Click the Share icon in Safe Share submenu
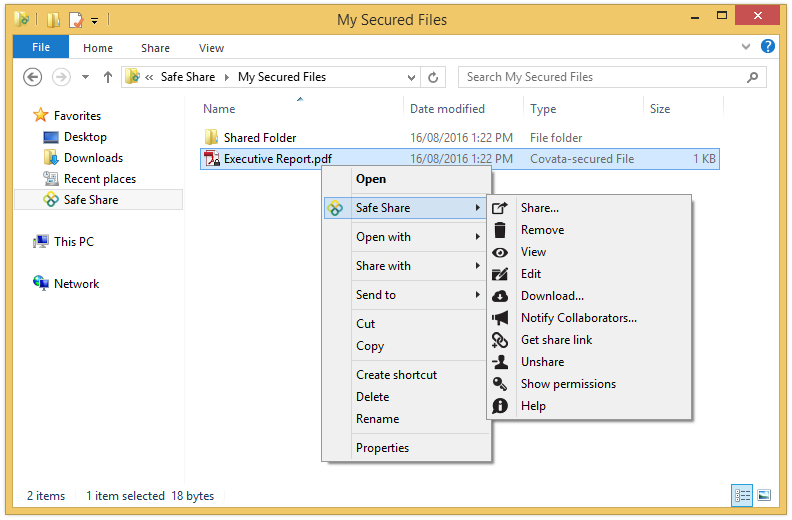The image size is (792, 520). [x=501, y=208]
